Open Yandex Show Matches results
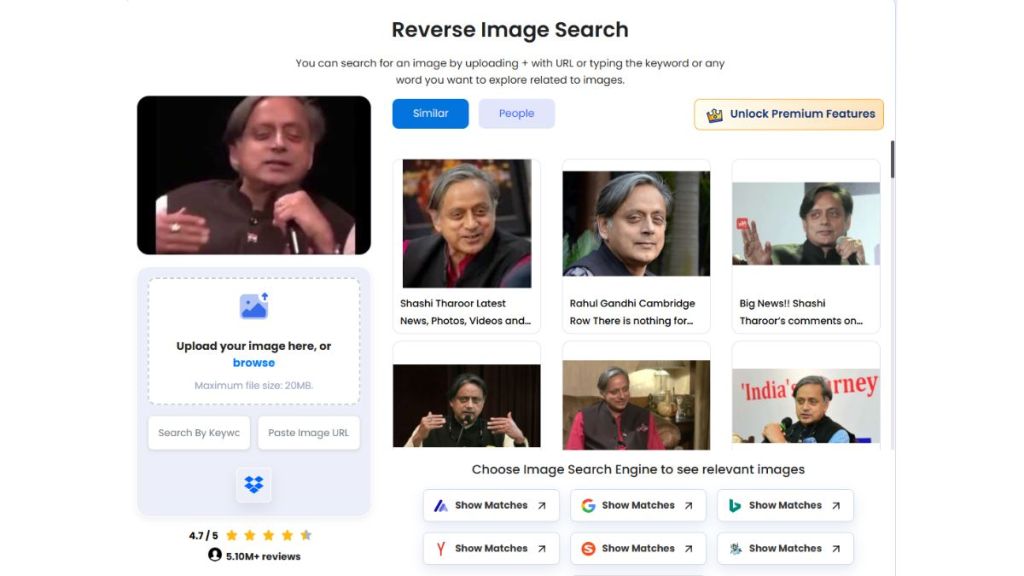1024x576 pixels. pyautogui.click(x=490, y=548)
